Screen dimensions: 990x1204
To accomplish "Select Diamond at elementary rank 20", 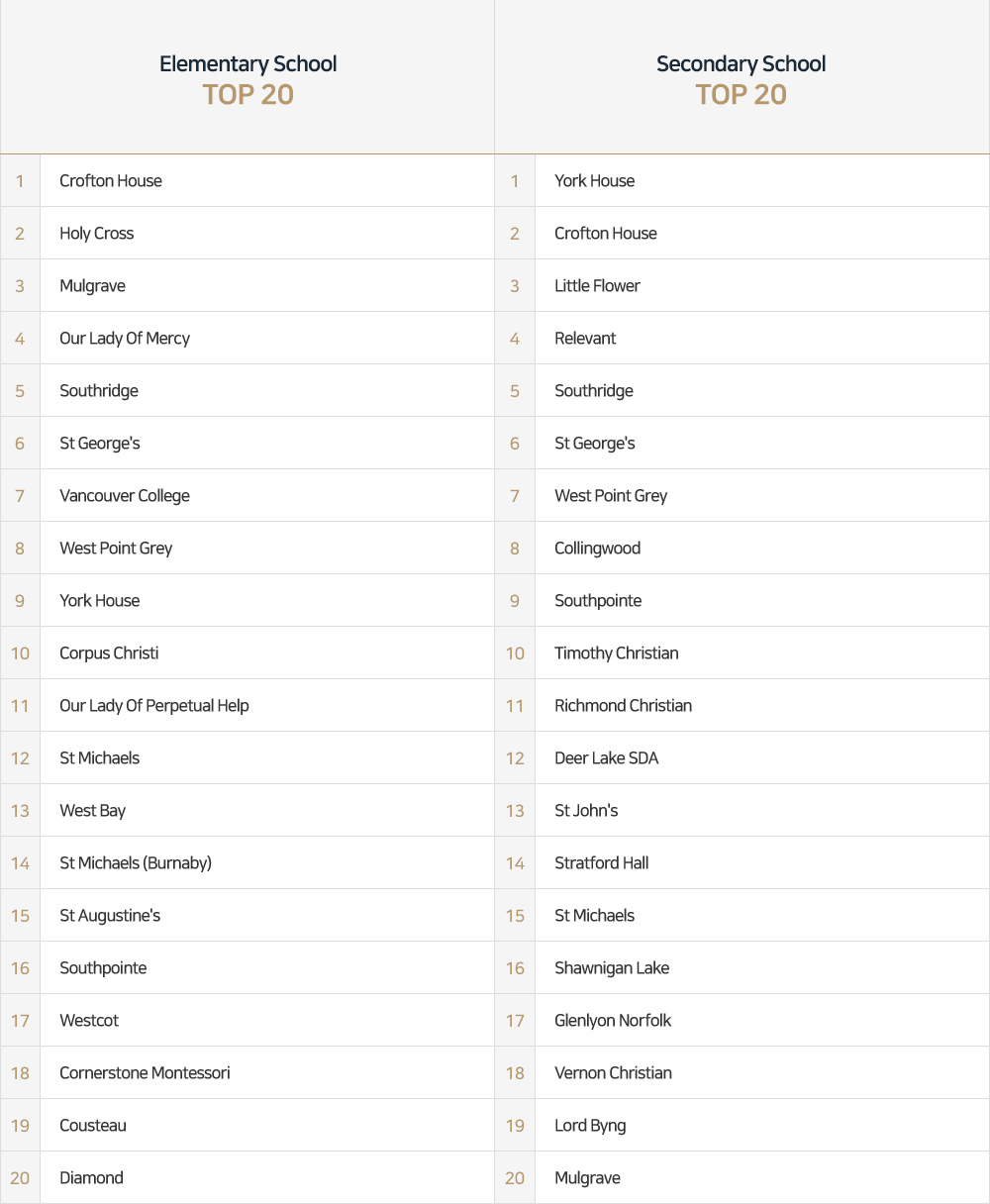I will [91, 1178].
